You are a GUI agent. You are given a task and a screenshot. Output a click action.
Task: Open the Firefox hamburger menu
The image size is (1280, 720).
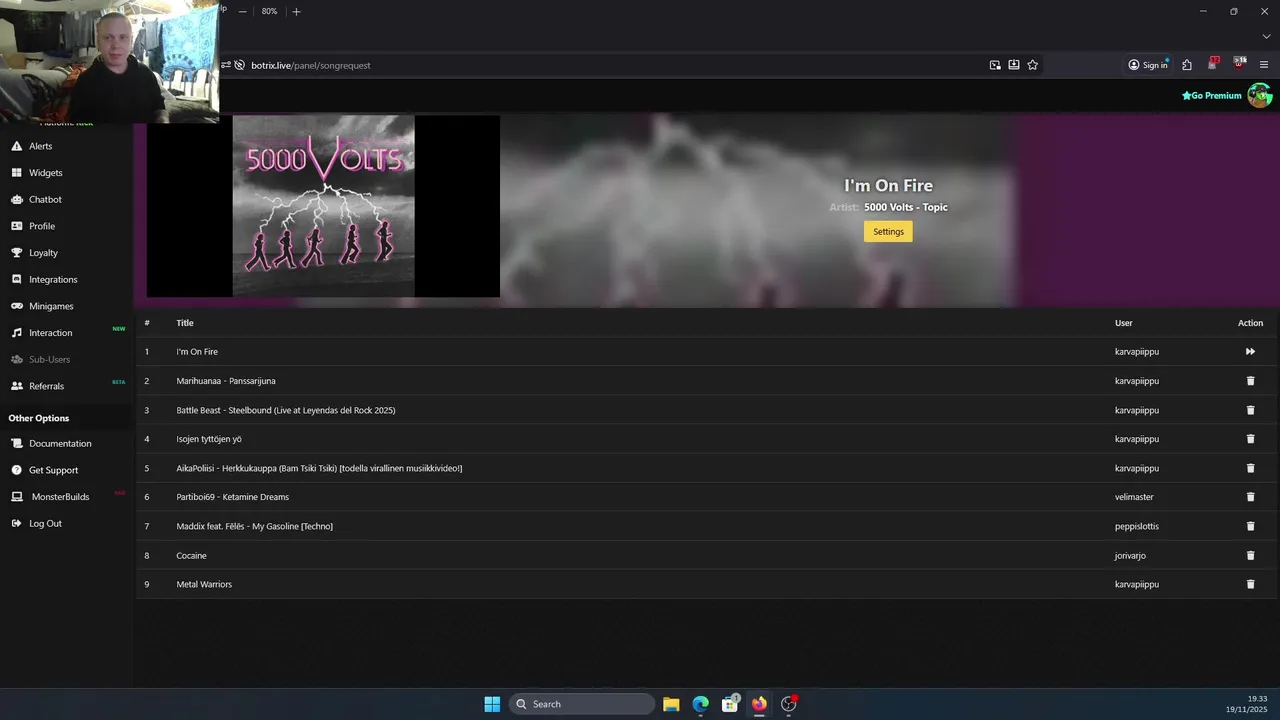(1264, 65)
